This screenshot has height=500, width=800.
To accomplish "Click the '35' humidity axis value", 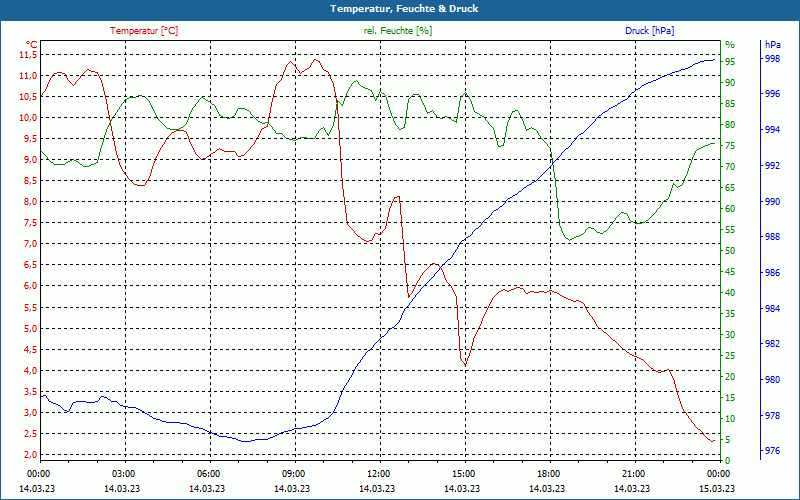I will [x=730, y=314].
